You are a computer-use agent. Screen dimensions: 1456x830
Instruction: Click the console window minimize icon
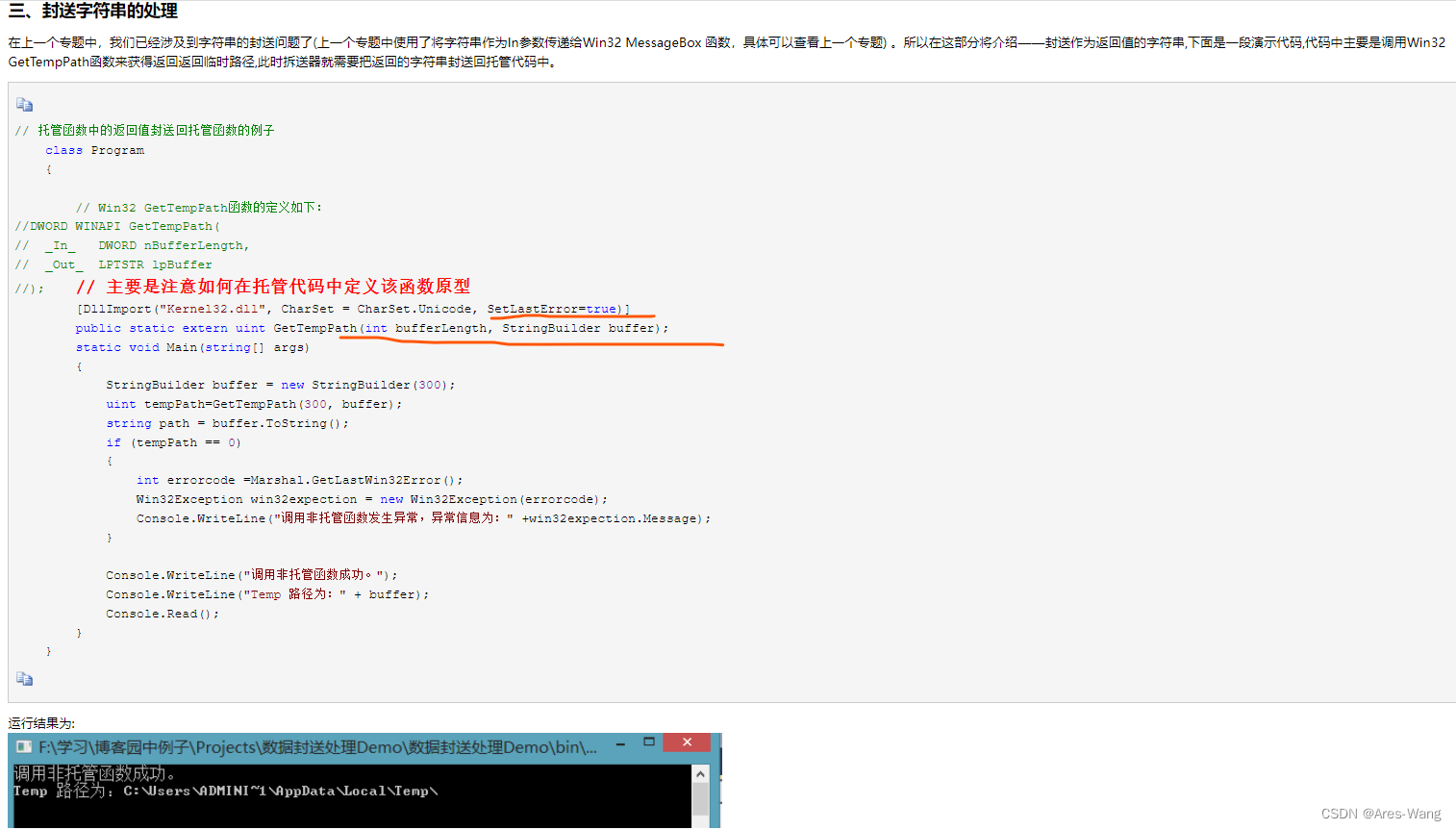(620, 742)
